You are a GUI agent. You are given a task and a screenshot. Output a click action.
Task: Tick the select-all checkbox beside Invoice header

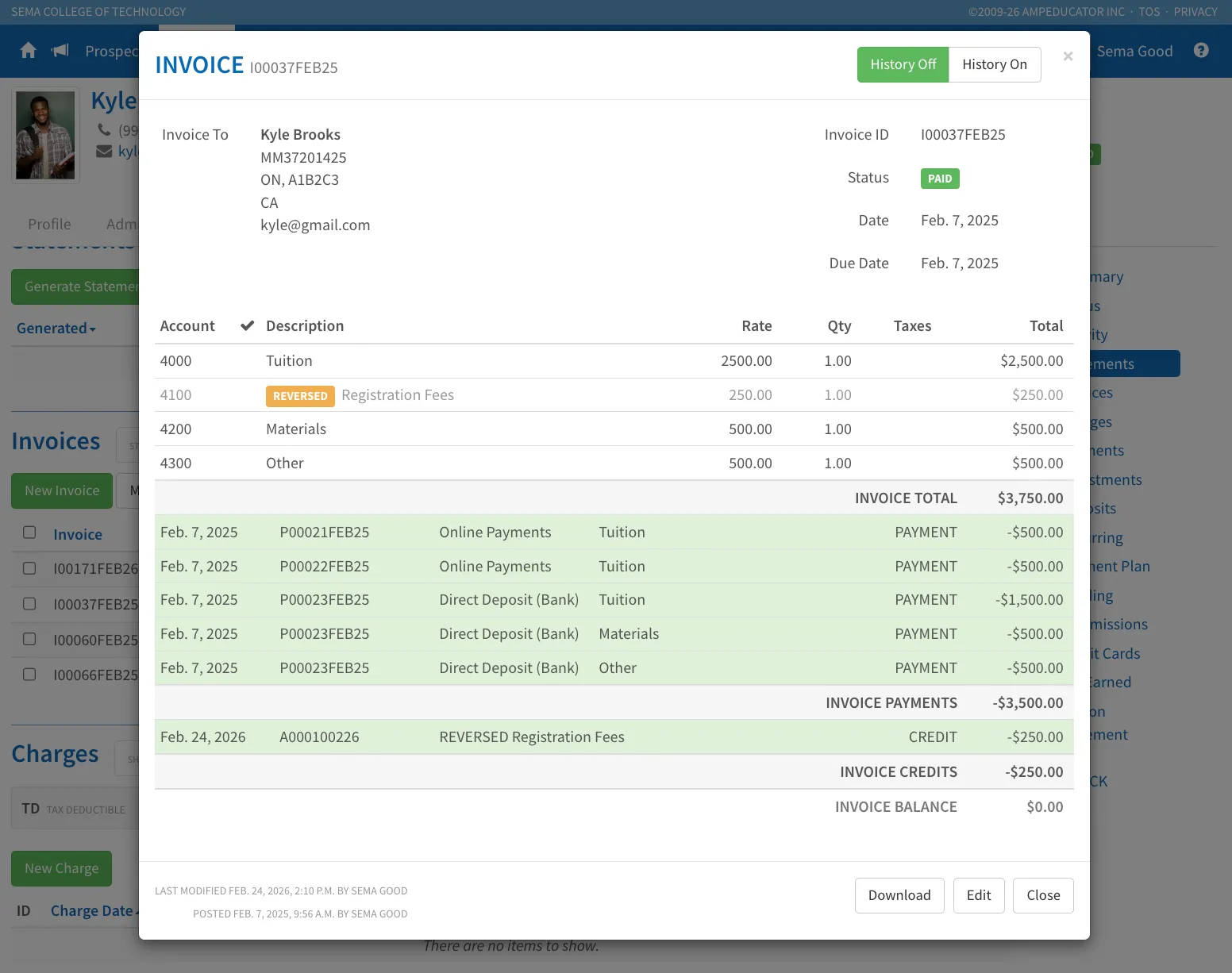point(29,533)
